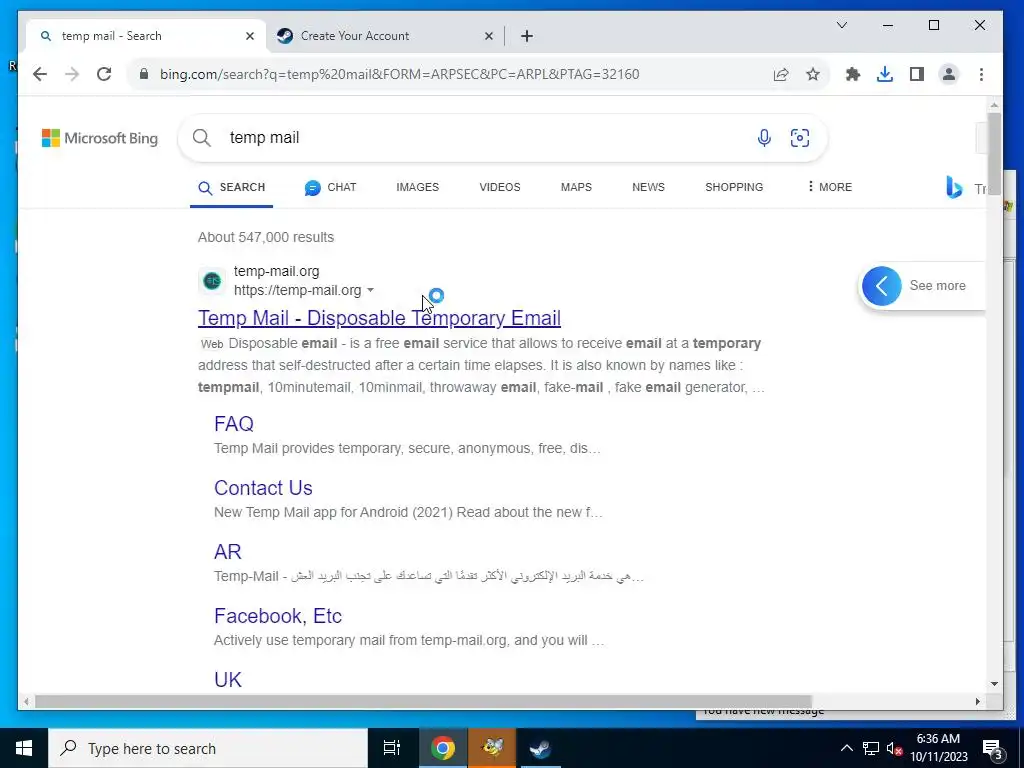Switch to the 'Create Your Account' tab
Viewport: 1024px width, 768px height.
(387, 37)
